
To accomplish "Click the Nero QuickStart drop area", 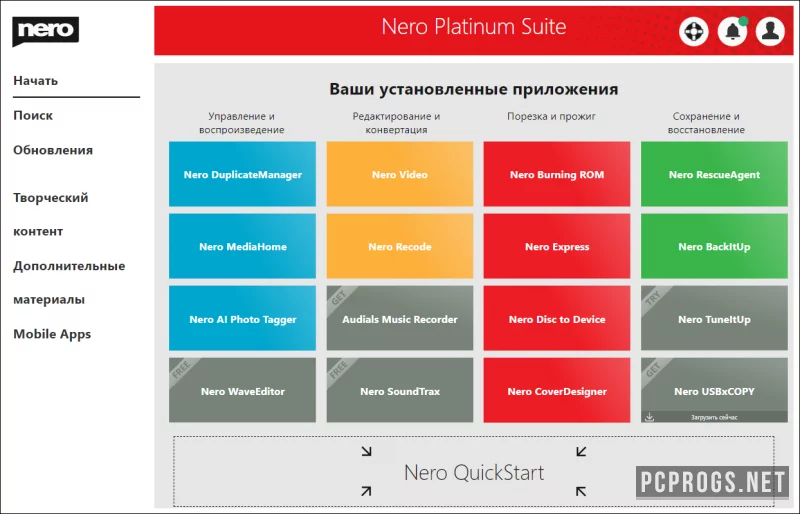I will pos(473,471).
